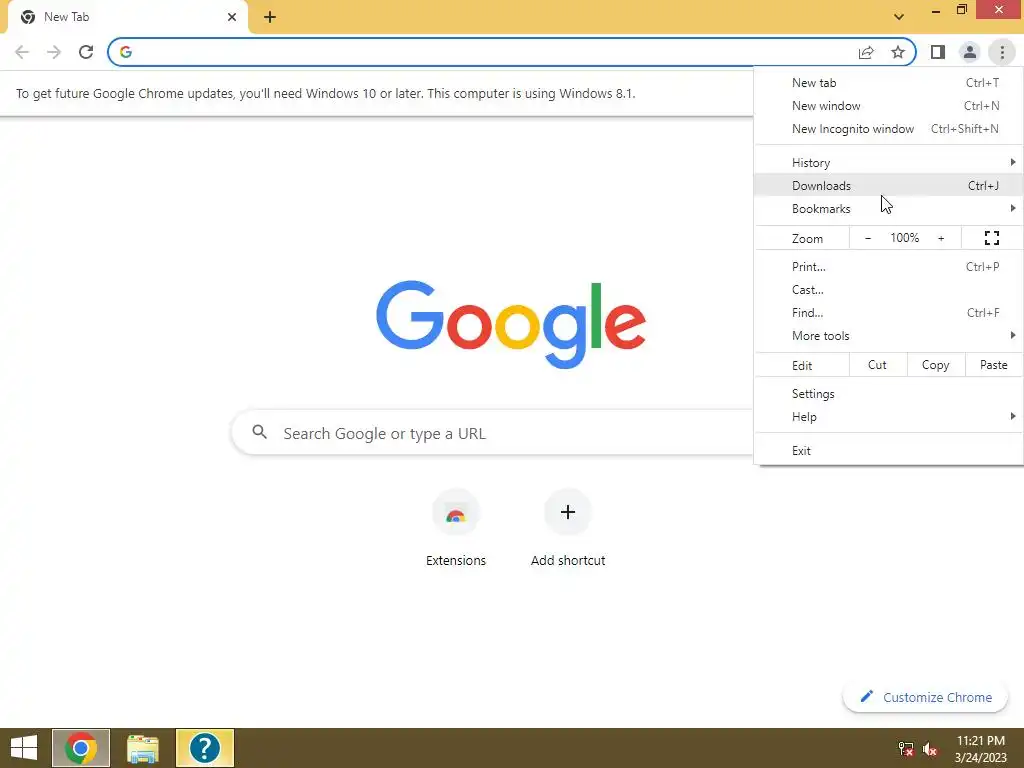1024x768 pixels.
Task: Click the magnifier icon in the search box
Action: 260,432
